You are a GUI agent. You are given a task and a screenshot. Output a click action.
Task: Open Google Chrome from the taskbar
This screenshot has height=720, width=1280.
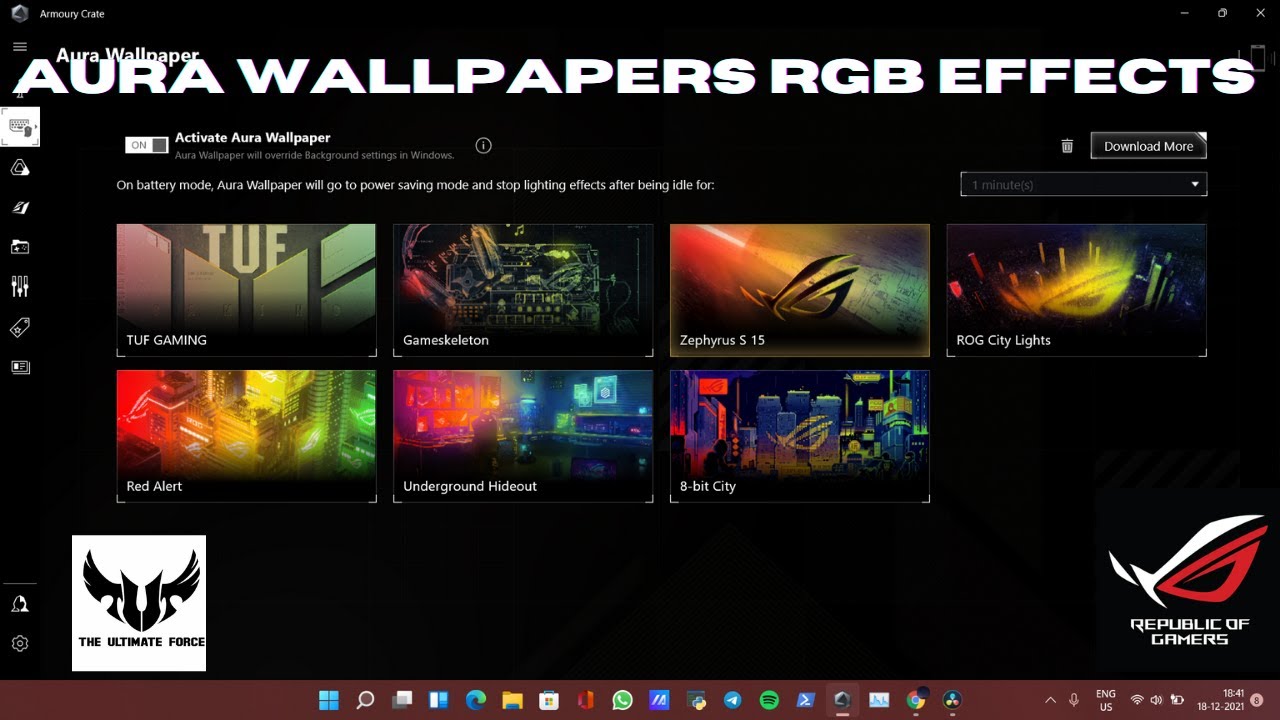tap(916, 700)
